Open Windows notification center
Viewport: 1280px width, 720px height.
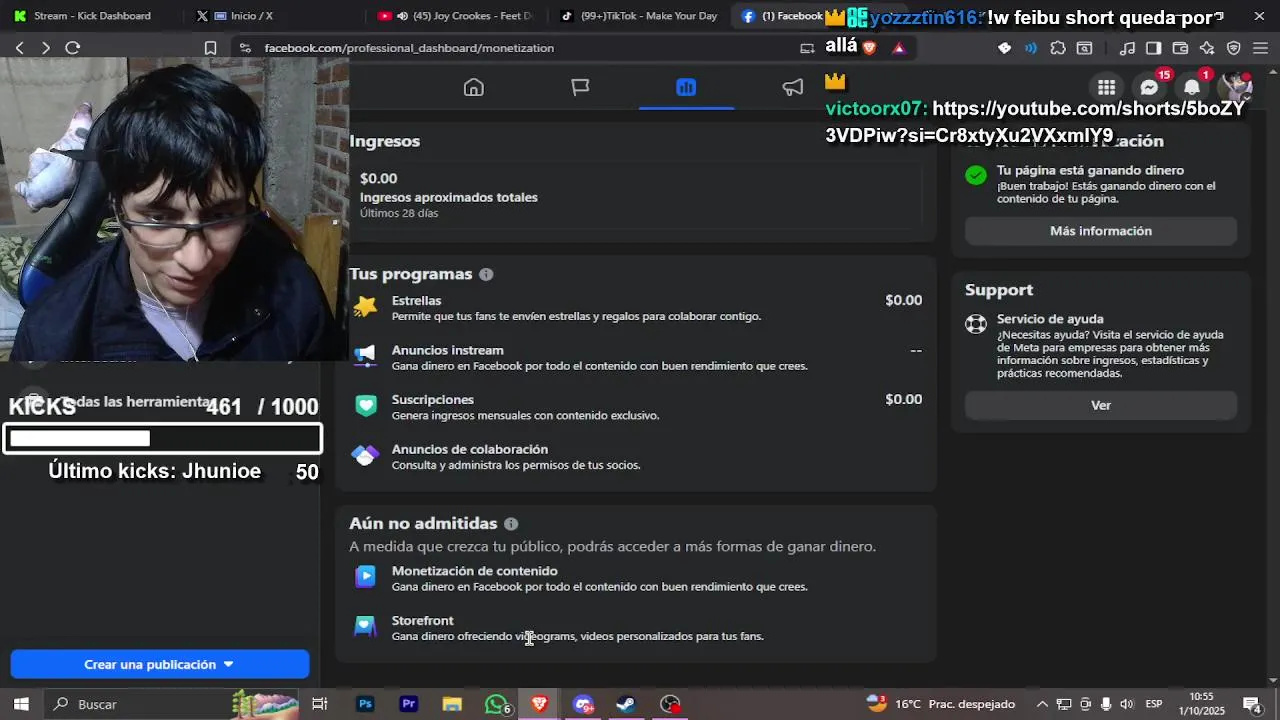point(1251,704)
